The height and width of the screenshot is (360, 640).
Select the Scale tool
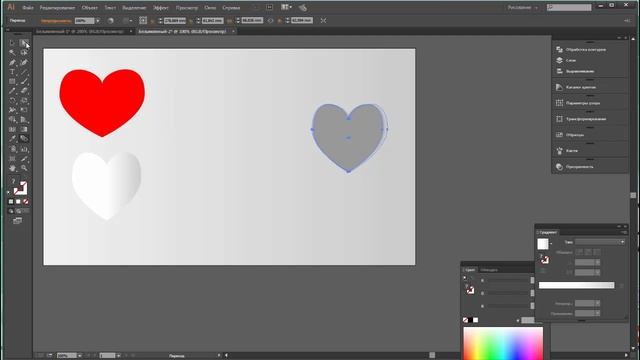tap(24, 100)
